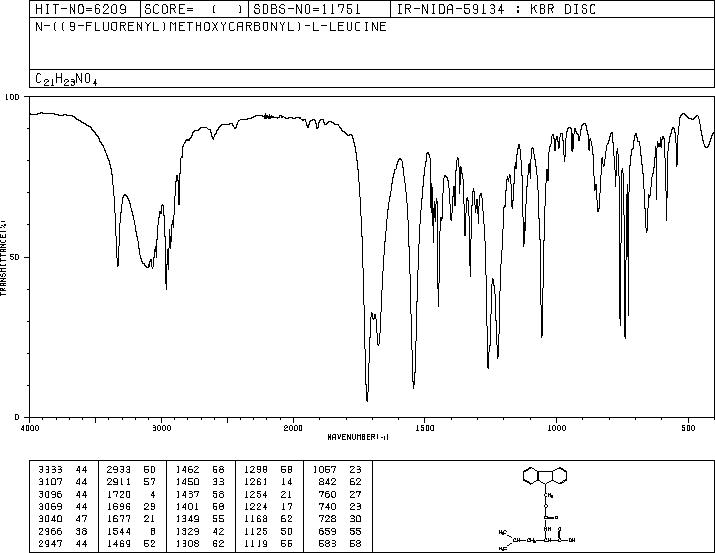Select peak value 1720 in the table
Viewport: 715px width, 553px height.
[x=119, y=494]
